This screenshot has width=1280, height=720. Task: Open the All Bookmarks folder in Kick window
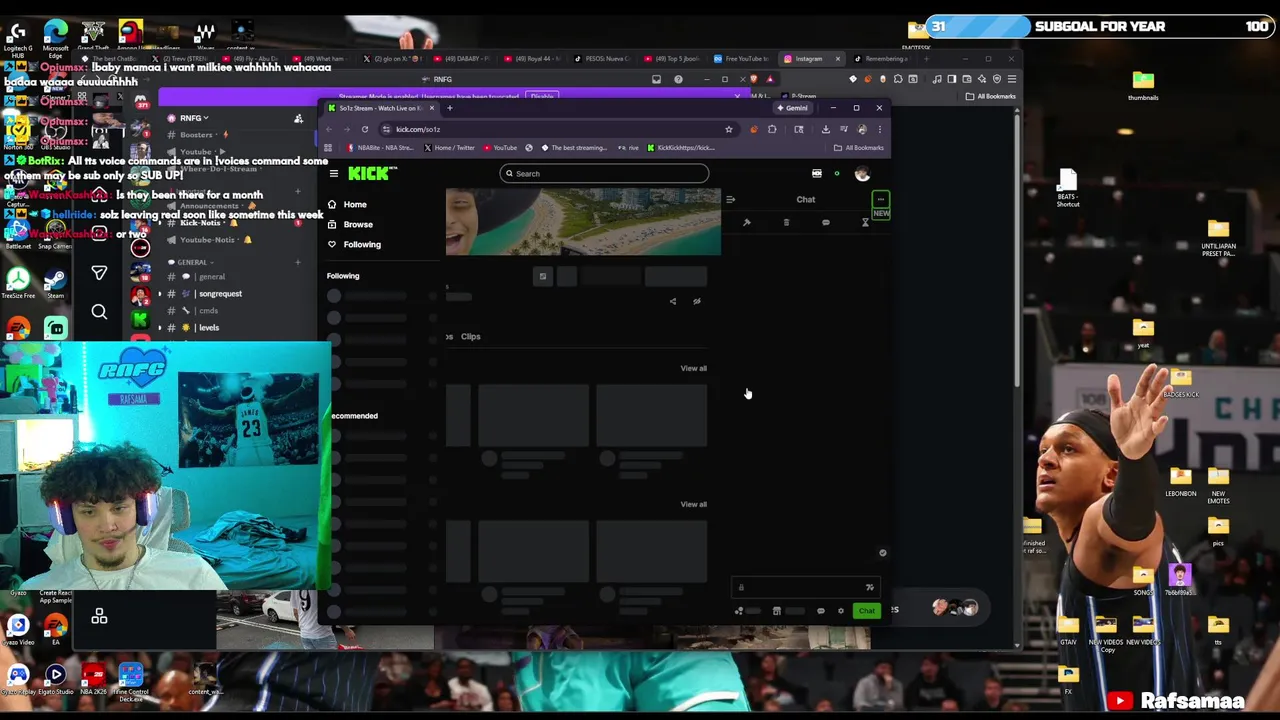pos(859,148)
